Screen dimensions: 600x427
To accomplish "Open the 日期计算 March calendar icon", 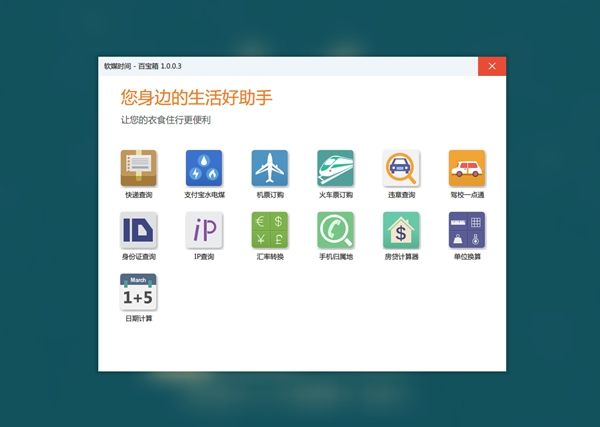I will tap(139, 292).
